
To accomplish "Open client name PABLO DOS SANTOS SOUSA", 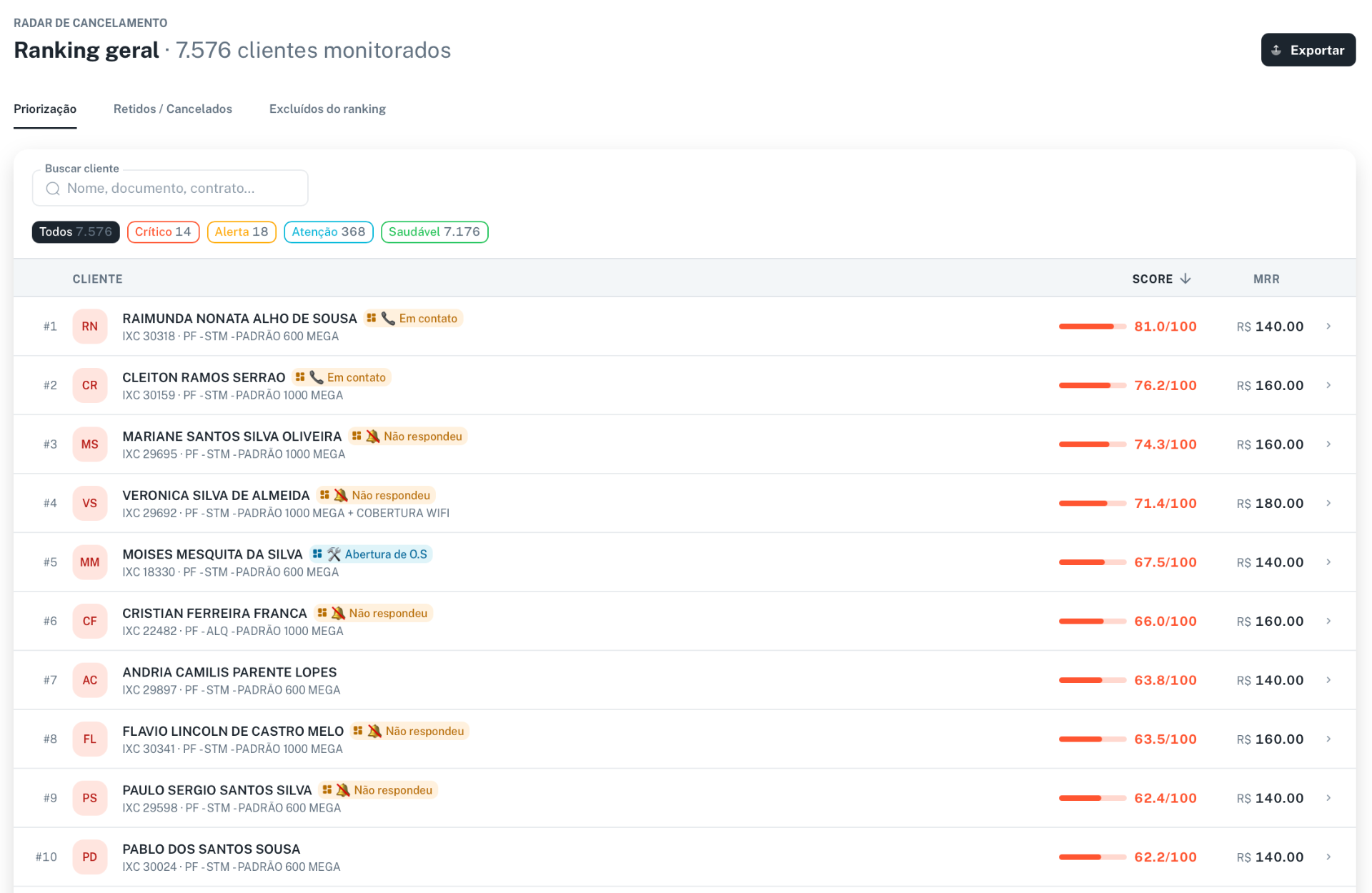I will point(212,849).
